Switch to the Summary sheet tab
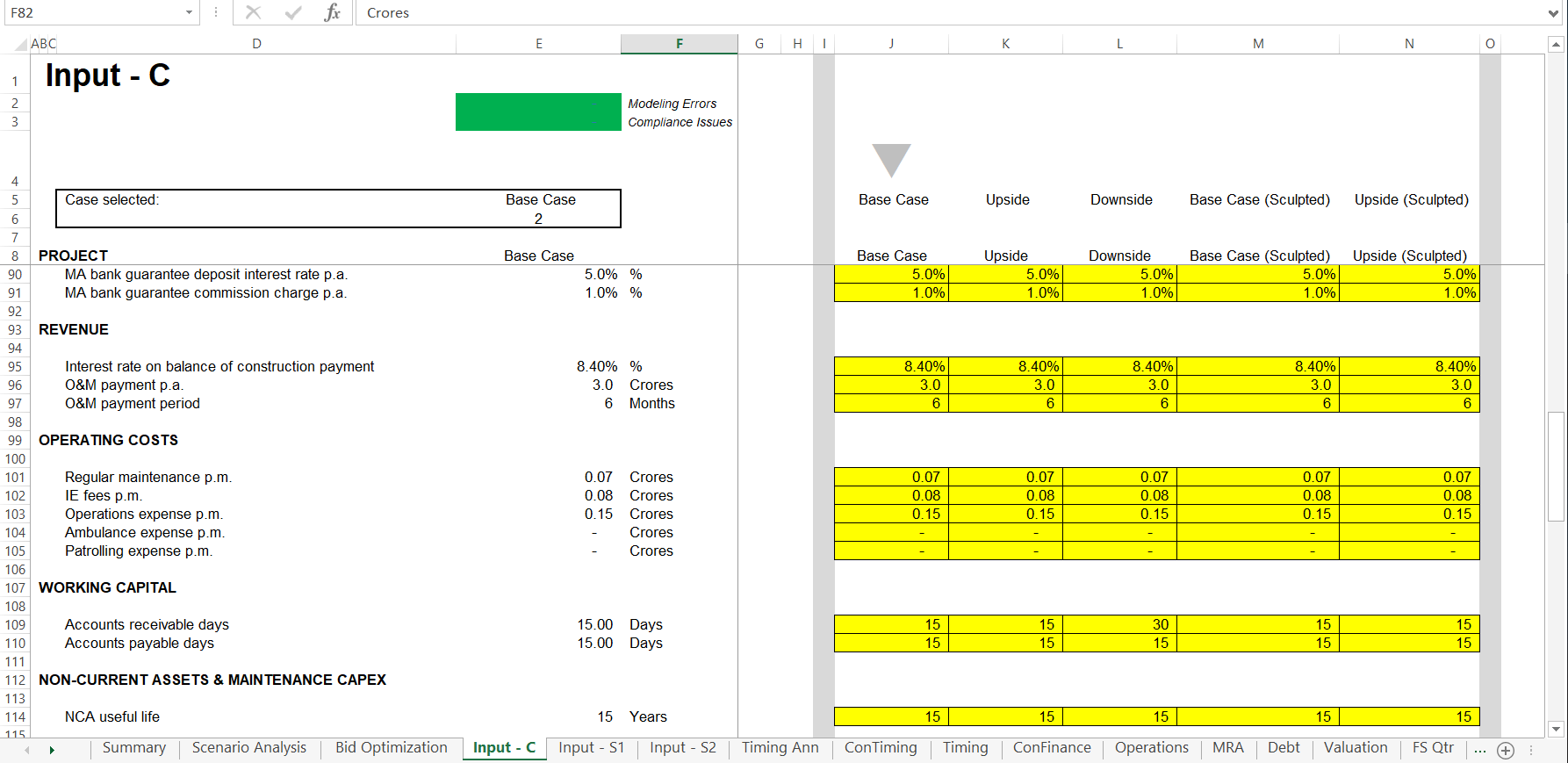 click(x=134, y=748)
